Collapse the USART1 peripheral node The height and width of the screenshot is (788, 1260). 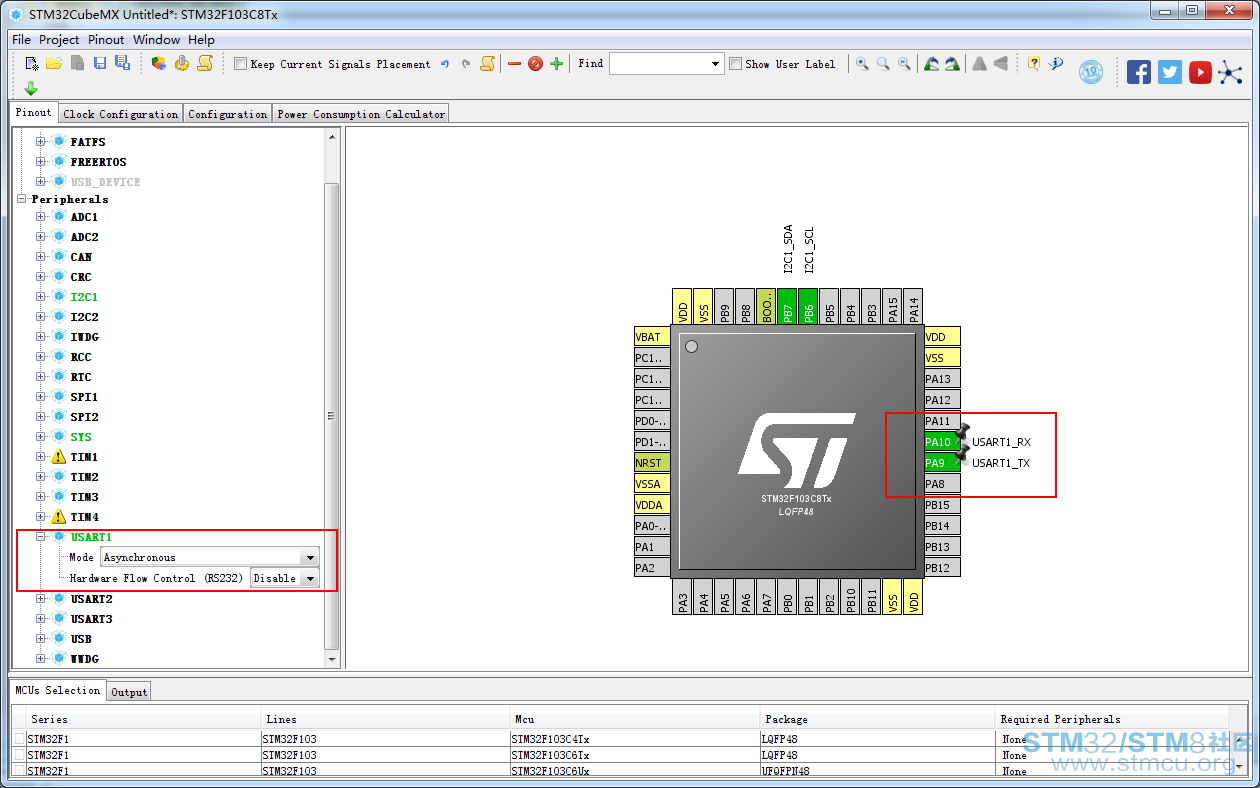(x=41, y=537)
